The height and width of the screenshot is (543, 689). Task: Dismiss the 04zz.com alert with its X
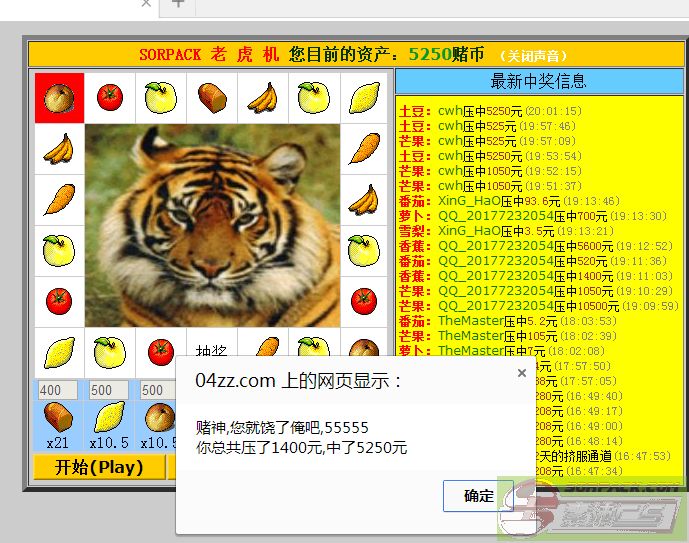click(521, 373)
